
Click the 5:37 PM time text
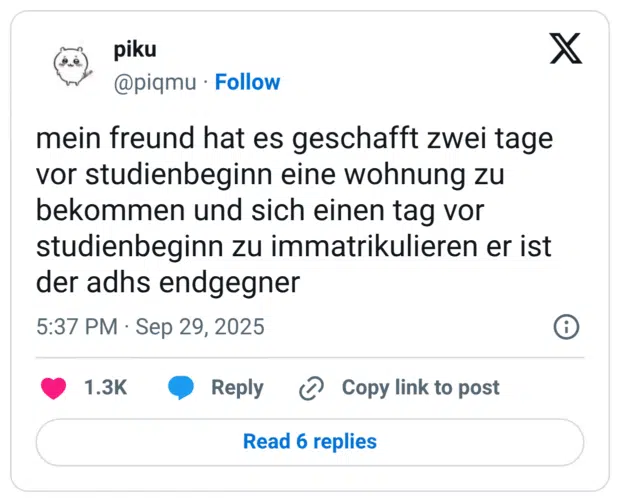click(x=77, y=327)
